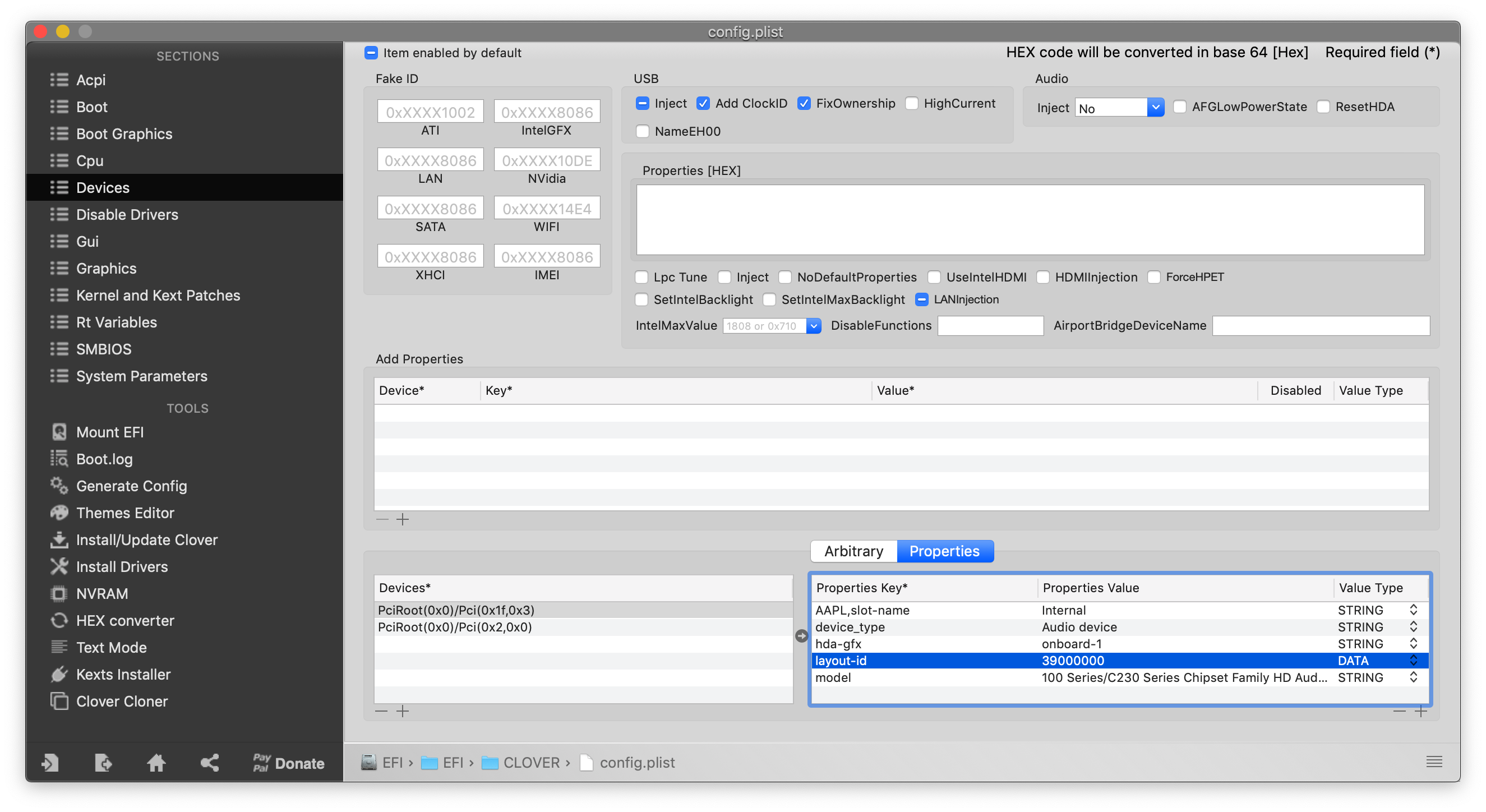Open the Kexts Installer tool
Viewport: 1486px width, 812px height.
(123, 674)
